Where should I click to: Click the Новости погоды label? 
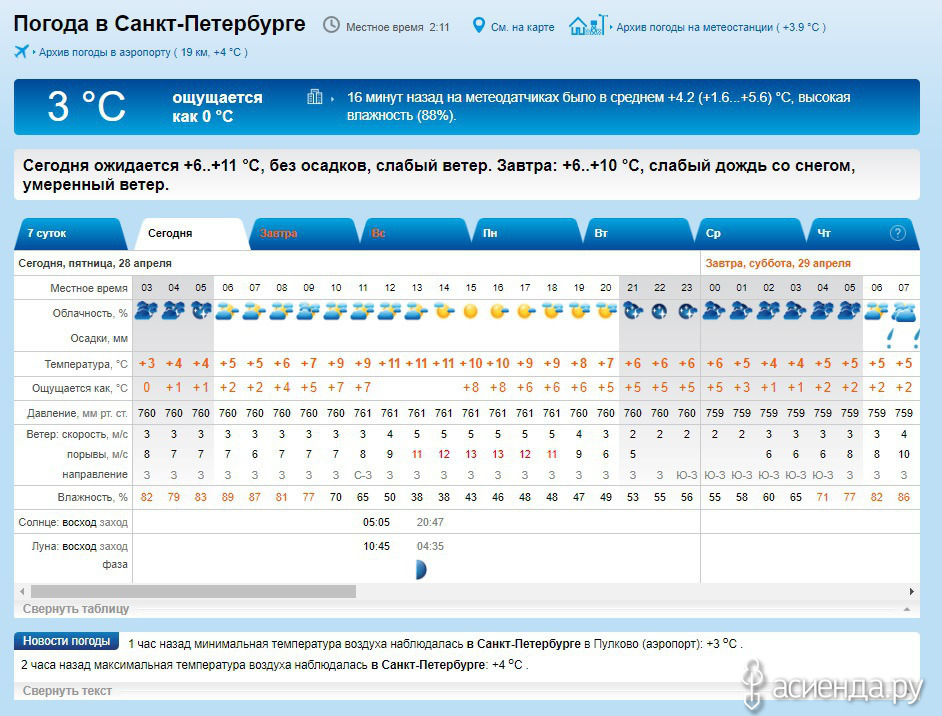(x=66, y=641)
